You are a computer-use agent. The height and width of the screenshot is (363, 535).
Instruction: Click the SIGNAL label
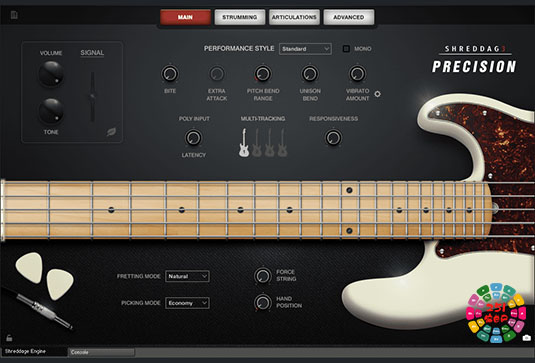pos(92,53)
